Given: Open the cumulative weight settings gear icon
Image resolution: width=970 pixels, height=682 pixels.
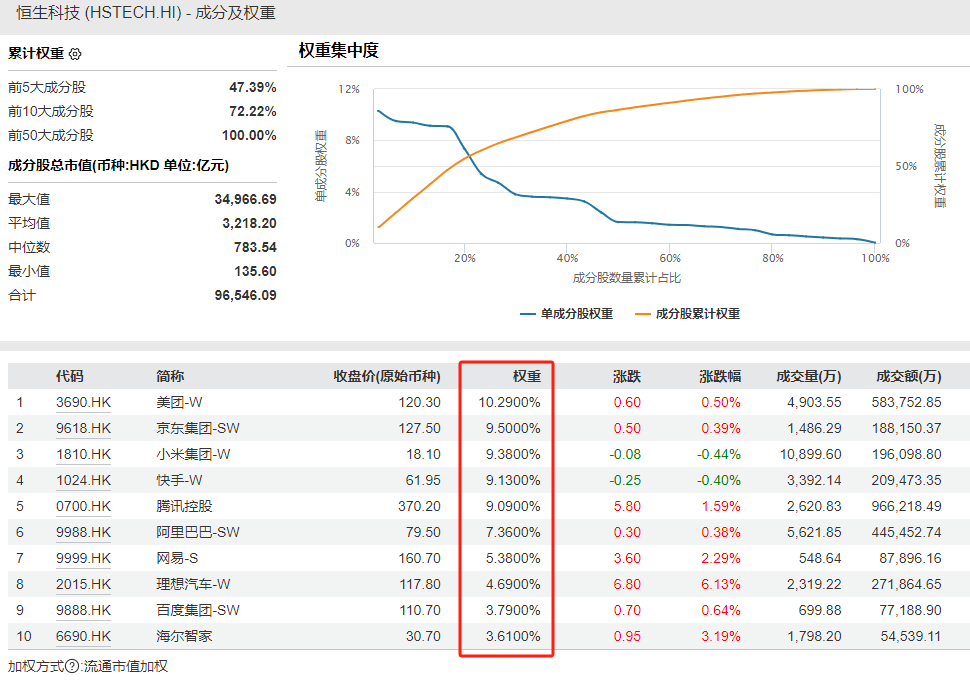Looking at the screenshot, I should point(75,54).
